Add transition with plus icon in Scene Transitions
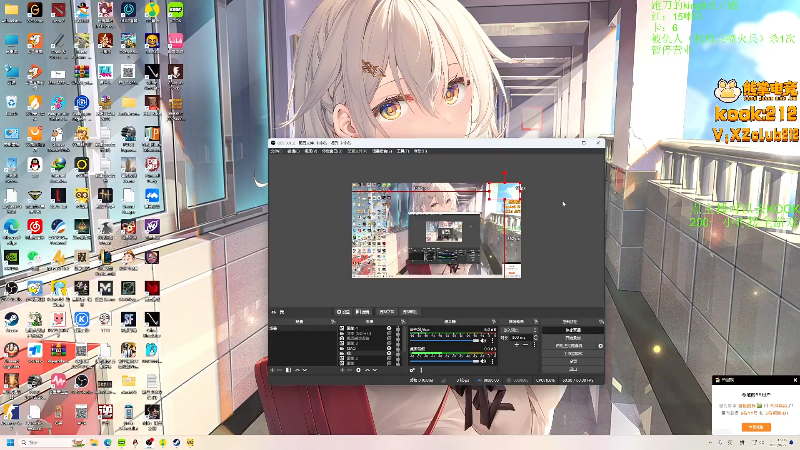This screenshot has height=450, width=800. (517, 345)
